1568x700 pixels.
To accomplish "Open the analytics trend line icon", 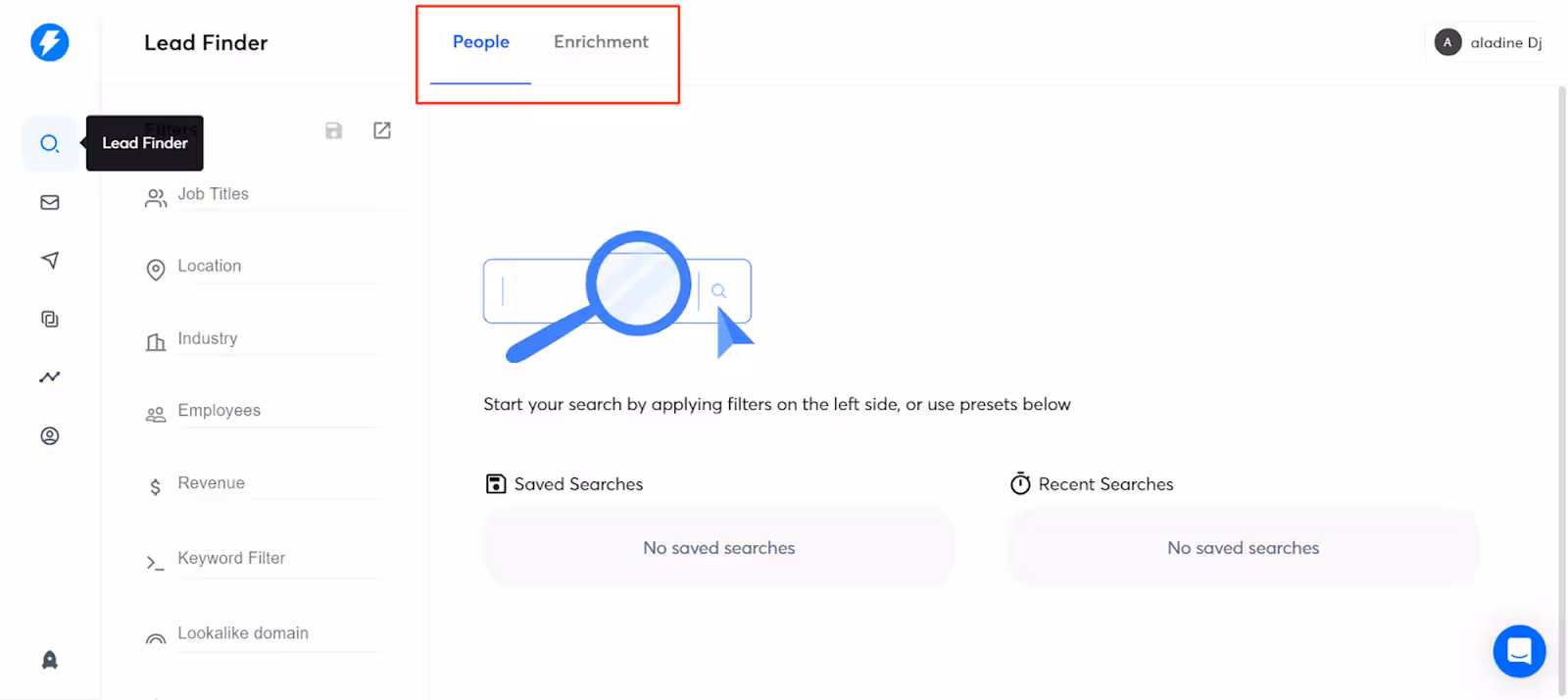I will [x=50, y=376].
